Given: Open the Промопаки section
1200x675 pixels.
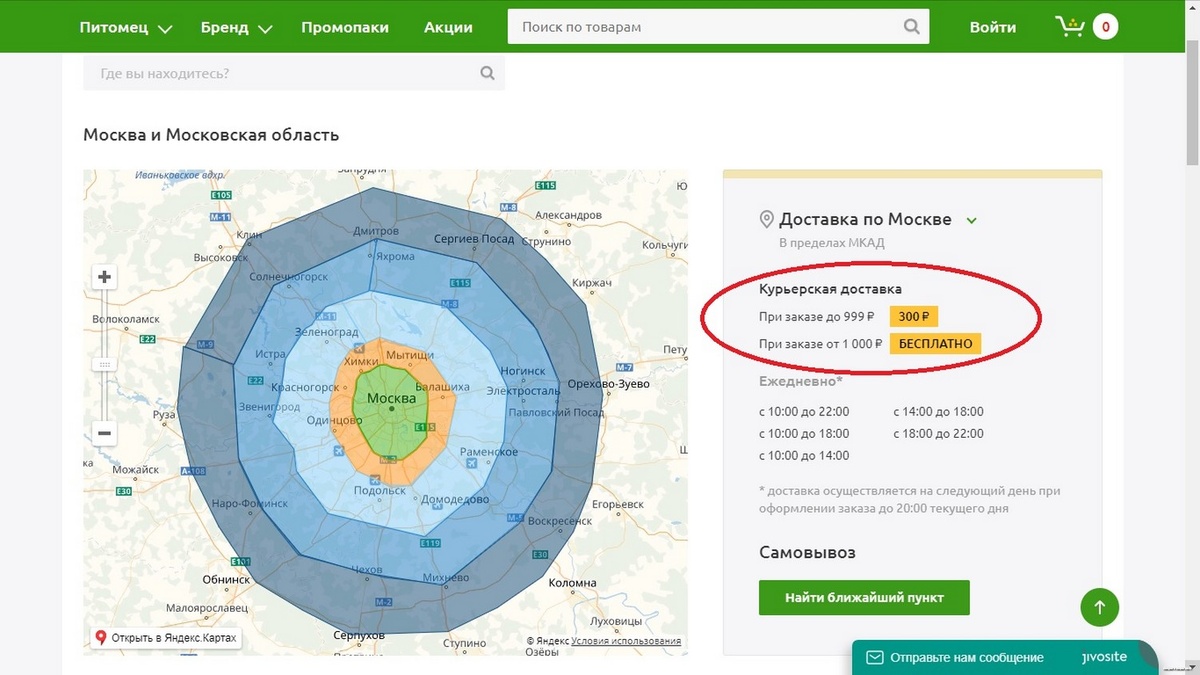Looking at the screenshot, I should tap(345, 27).
